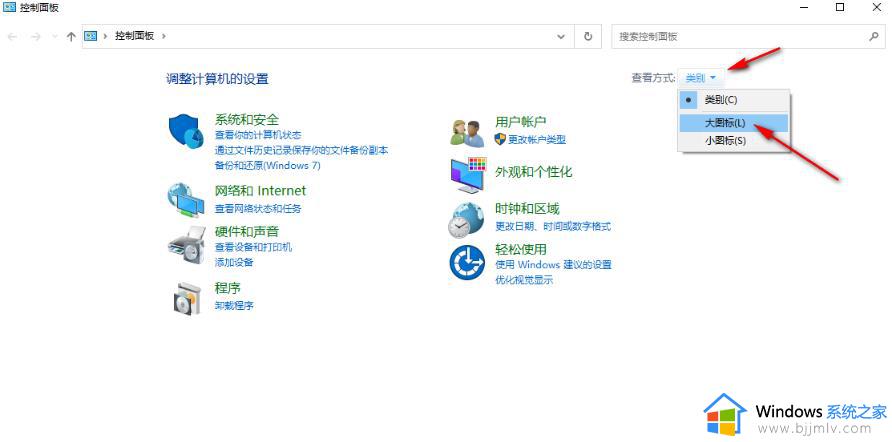Open 网络和 Internet heading link
892x442 pixels.
[x=260, y=191]
